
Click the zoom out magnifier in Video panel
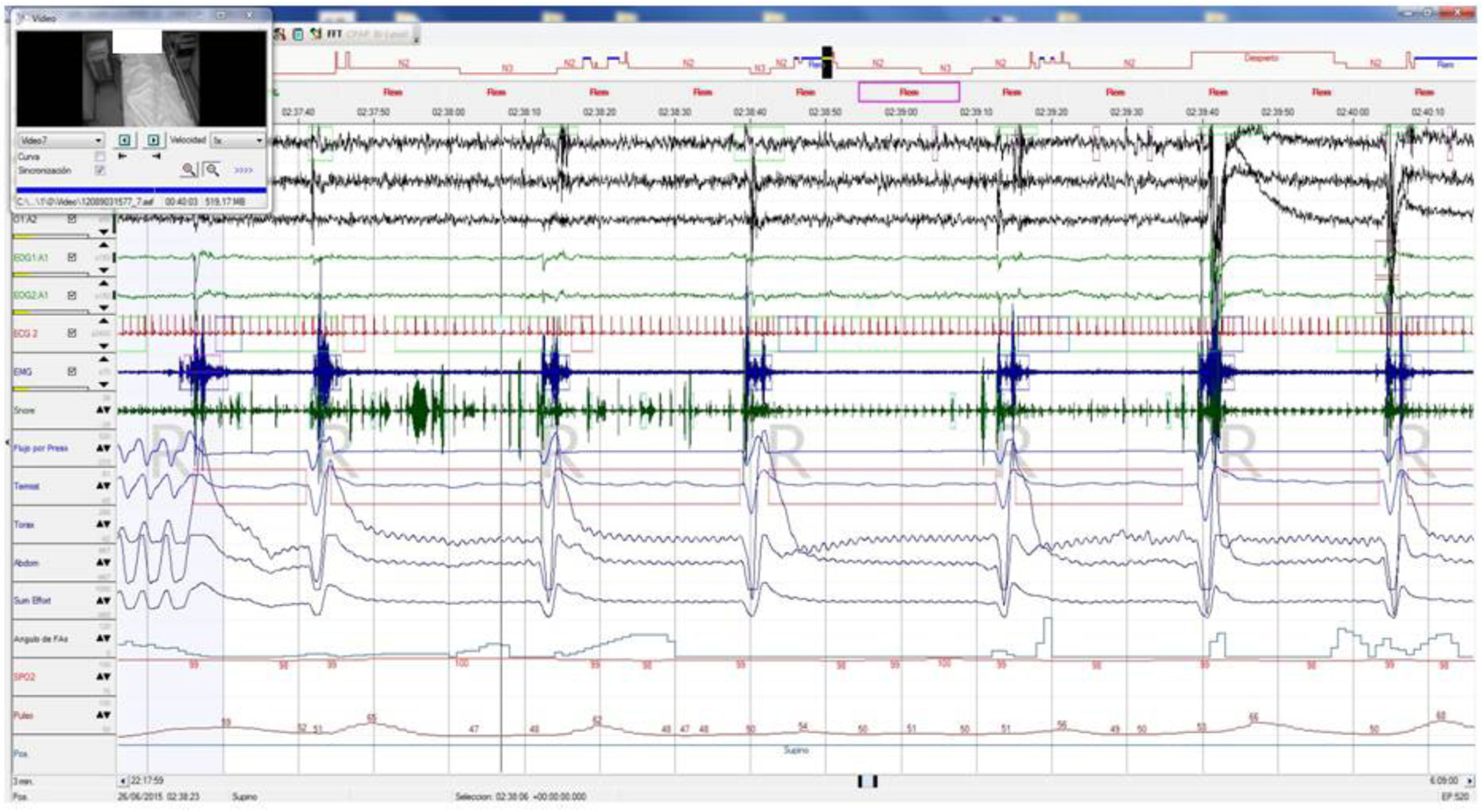click(212, 170)
